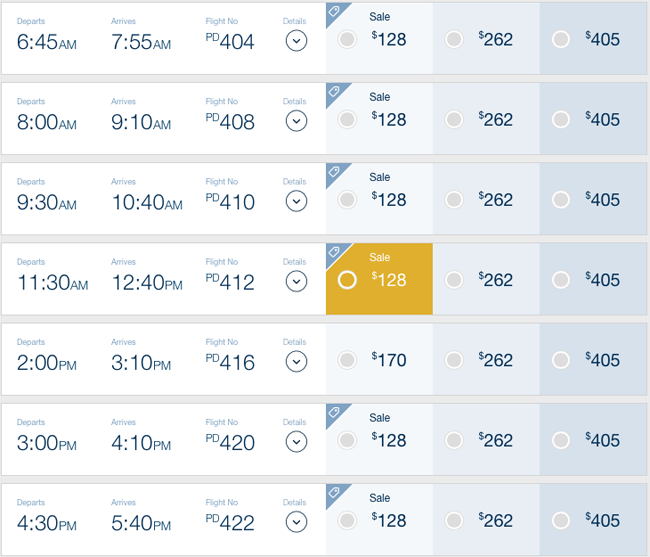Expand details for the 4:30PM flight PD422
This screenshot has width=650, height=557.
point(296,522)
